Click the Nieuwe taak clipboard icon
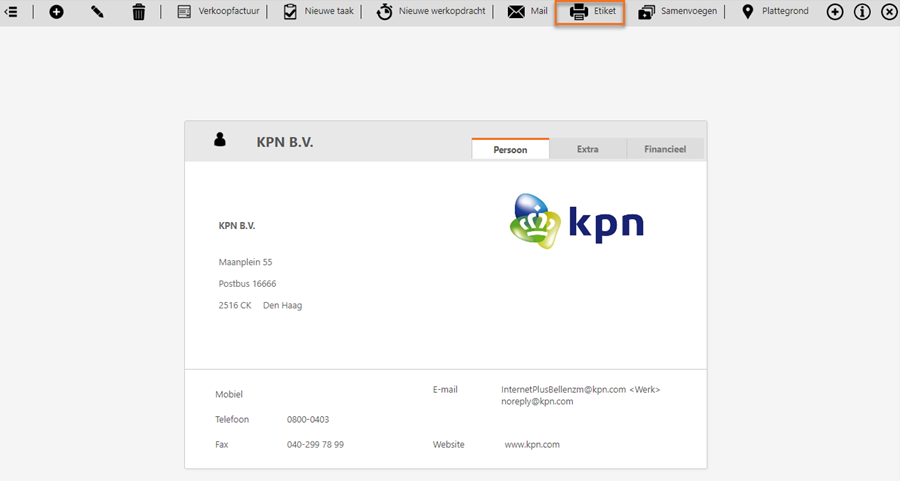Screen dimensions: 900x482 [x=290, y=11]
